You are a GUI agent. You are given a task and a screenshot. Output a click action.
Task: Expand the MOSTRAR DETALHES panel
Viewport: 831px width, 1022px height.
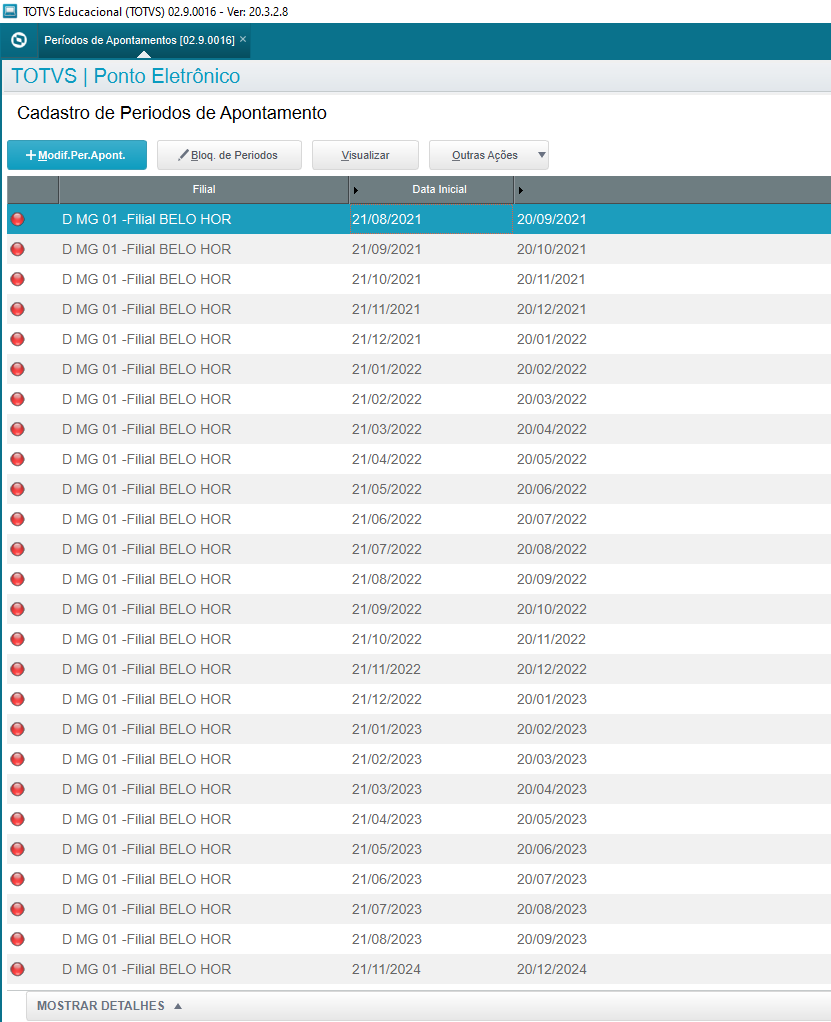pyautogui.click(x=110, y=1006)
